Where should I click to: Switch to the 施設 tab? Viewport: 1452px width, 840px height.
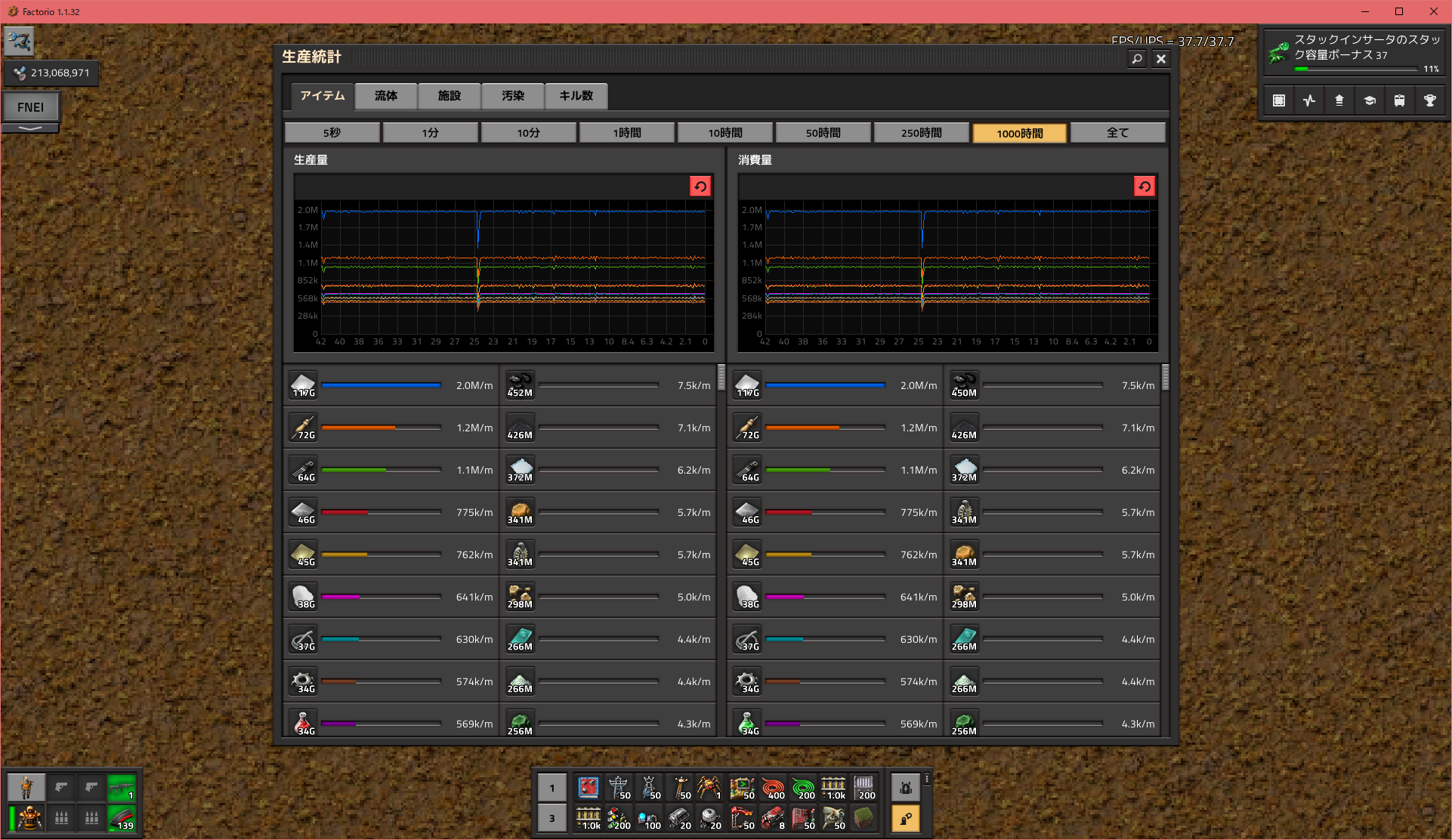coord(450,96)
